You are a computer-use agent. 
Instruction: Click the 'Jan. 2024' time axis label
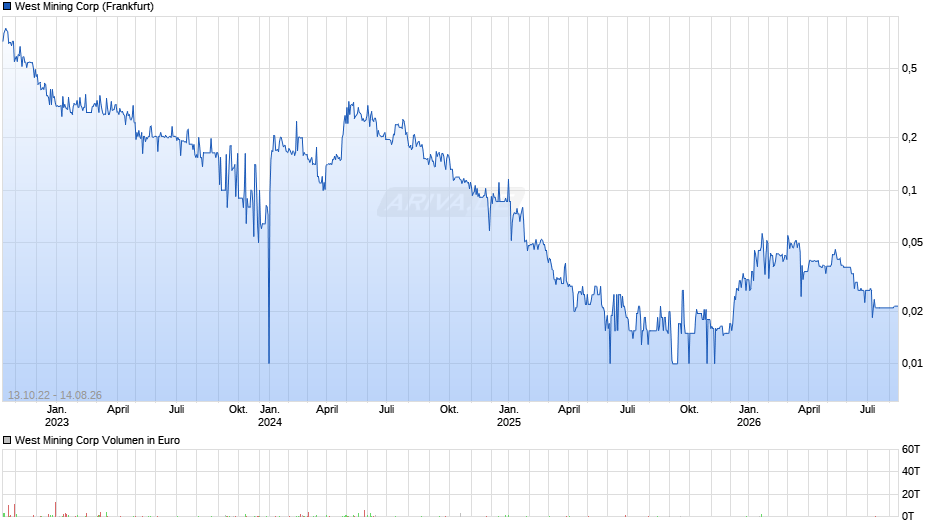pyautogui.click(x=270, y=416)
